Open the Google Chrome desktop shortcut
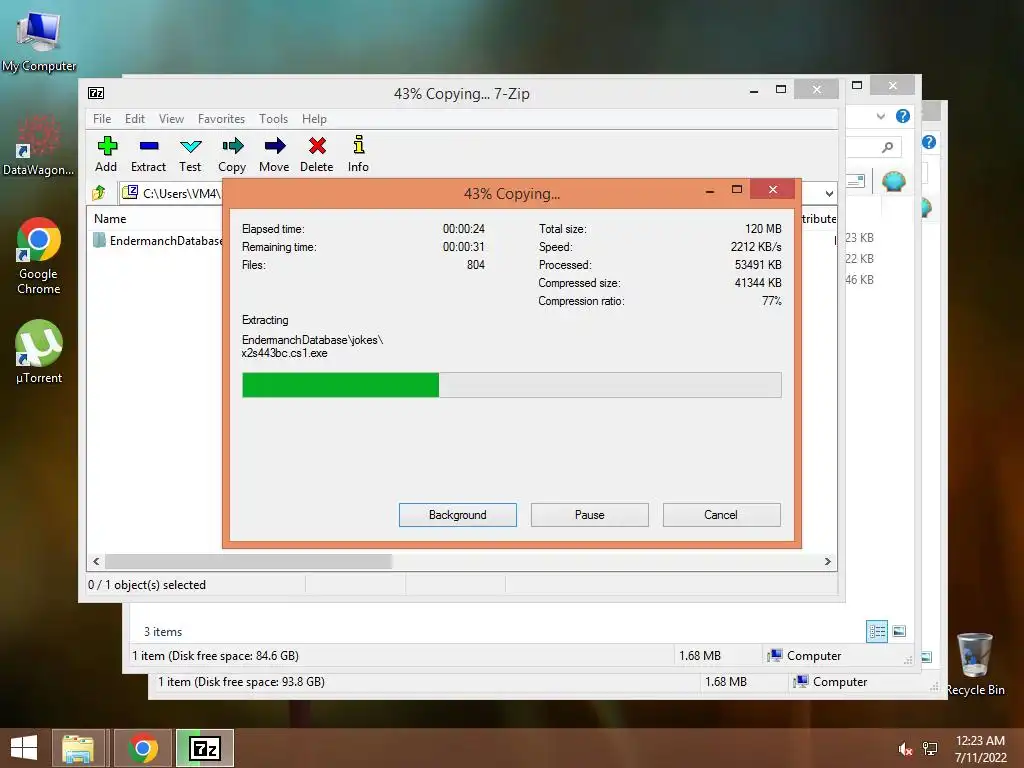The width and height of the screenshot is (1024, 768). (x=39, y=256)
